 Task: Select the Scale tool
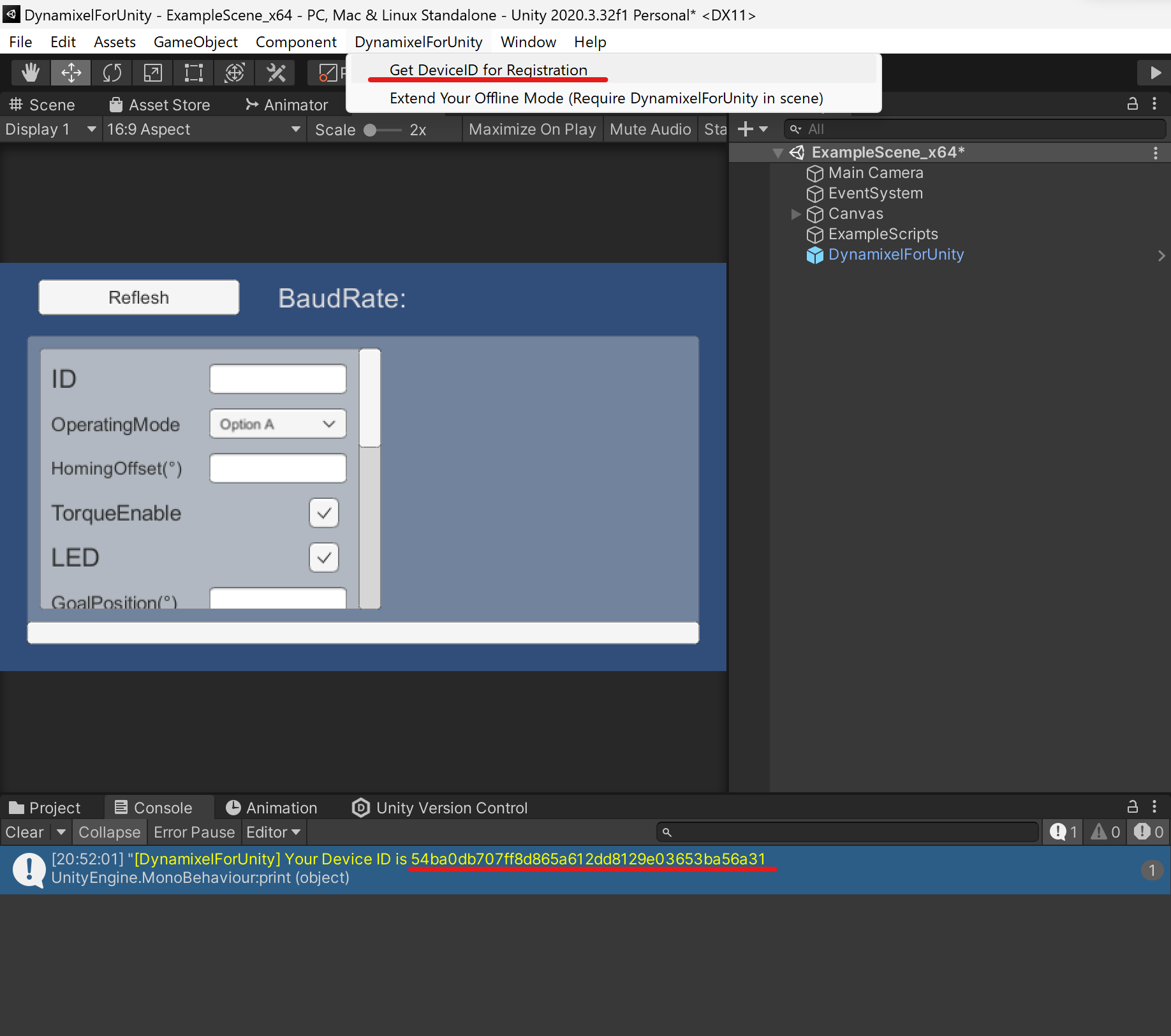(153, 73)
